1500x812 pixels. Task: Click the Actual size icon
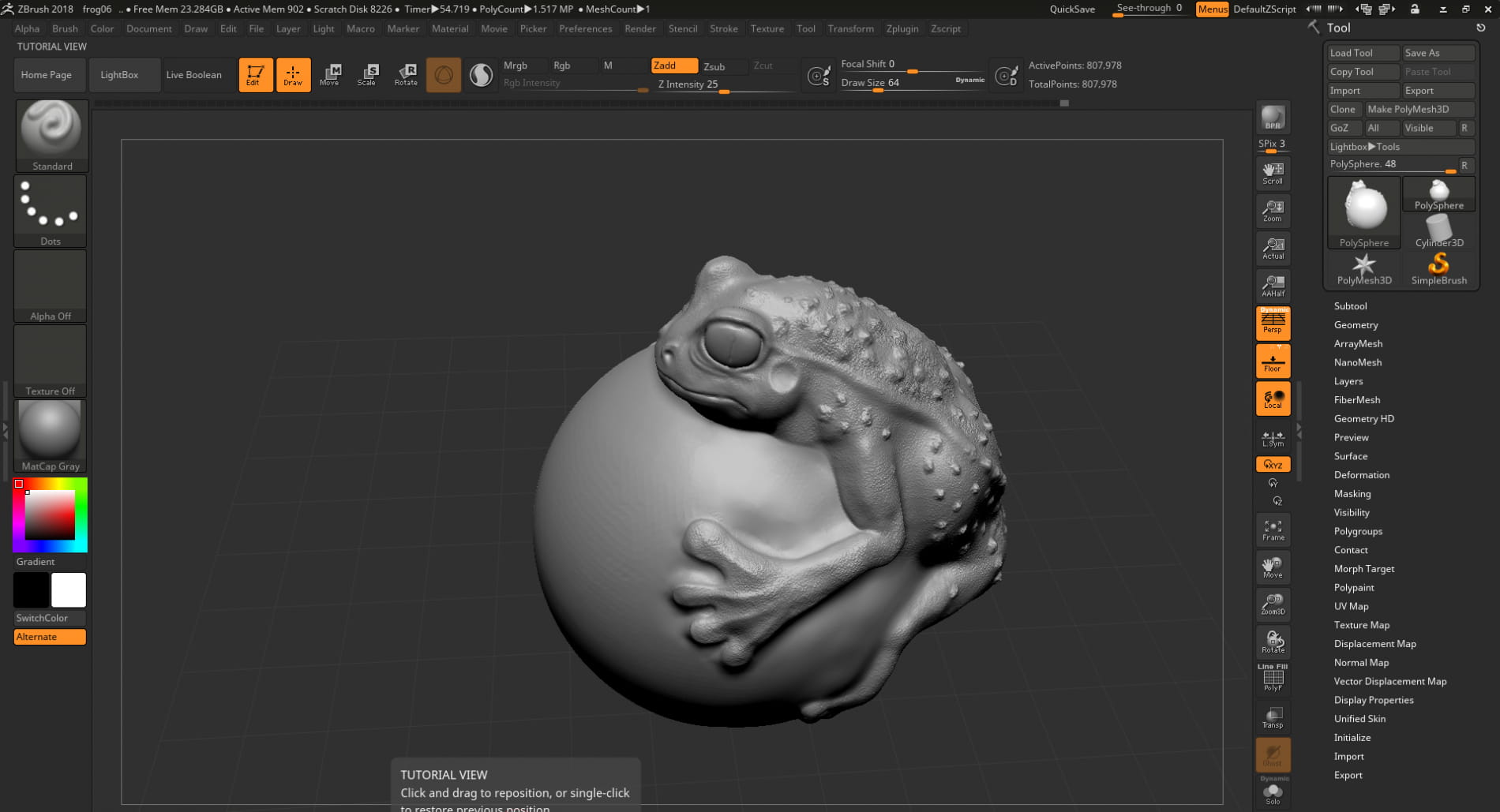tap(1273, 248)
